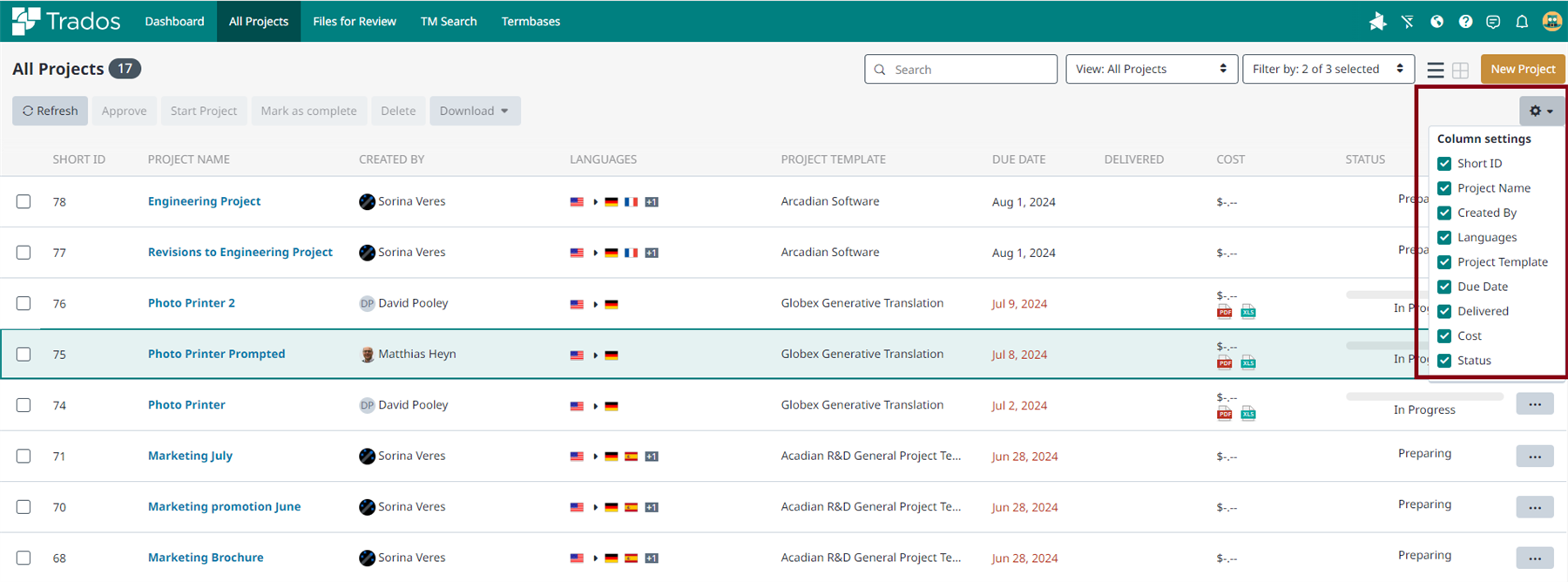Go to the Dashboard tab
This screenshot has height=582, width=1568.
click(x=174, y=21)
